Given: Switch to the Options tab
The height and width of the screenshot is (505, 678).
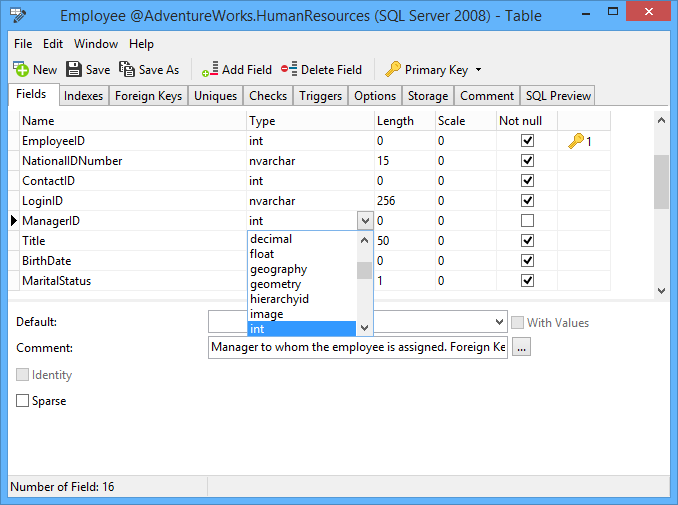Looking at the screenshot, I should point(375,96).
